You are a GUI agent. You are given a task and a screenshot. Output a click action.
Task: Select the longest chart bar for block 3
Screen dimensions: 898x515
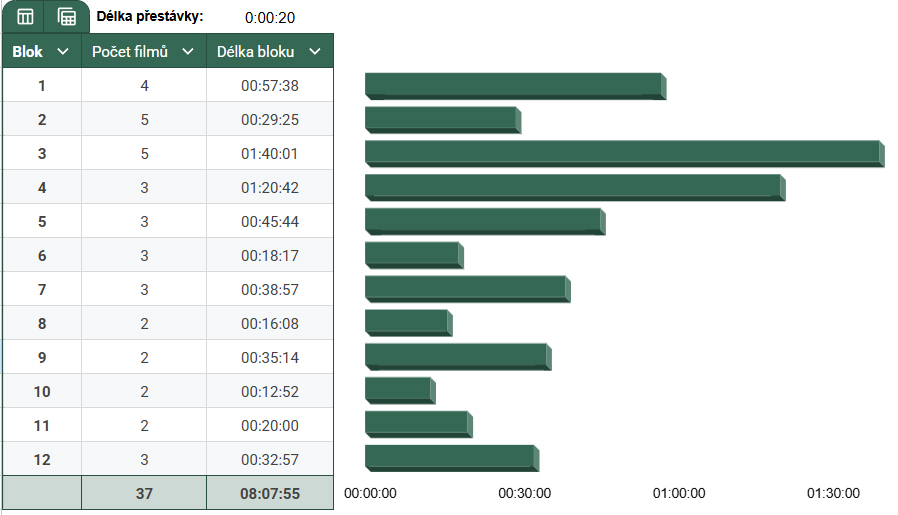point(623,153)
